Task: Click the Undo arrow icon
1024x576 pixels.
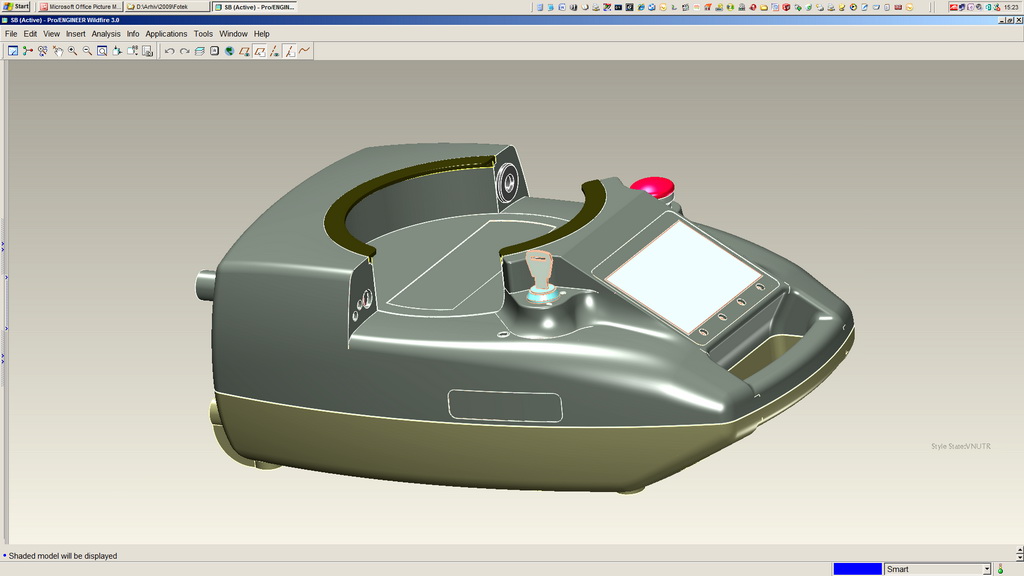Action: click(x=169, y=51)
